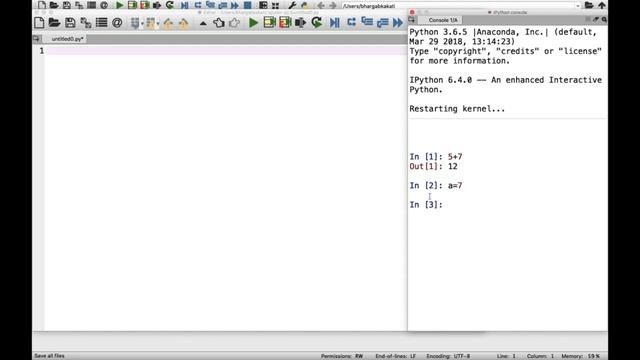Click the greyed pointing-hand icon in enlarged toolbar
Screen dimensions: 640x360
tap(234, 22)
